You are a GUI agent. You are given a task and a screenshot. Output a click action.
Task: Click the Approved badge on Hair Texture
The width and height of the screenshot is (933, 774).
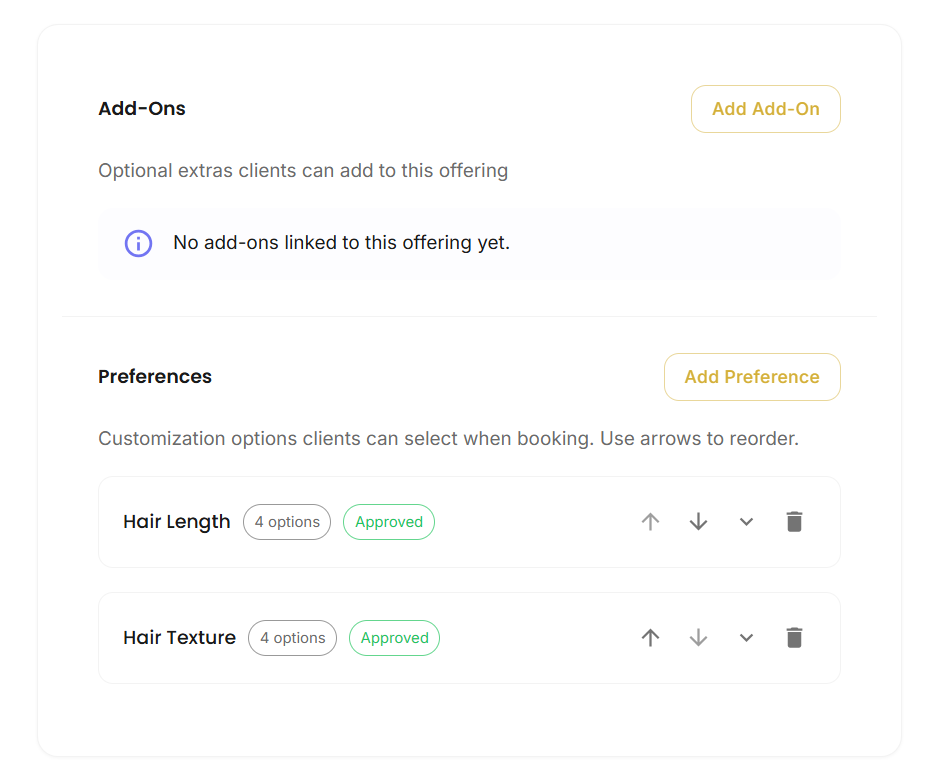click(395, 638)
